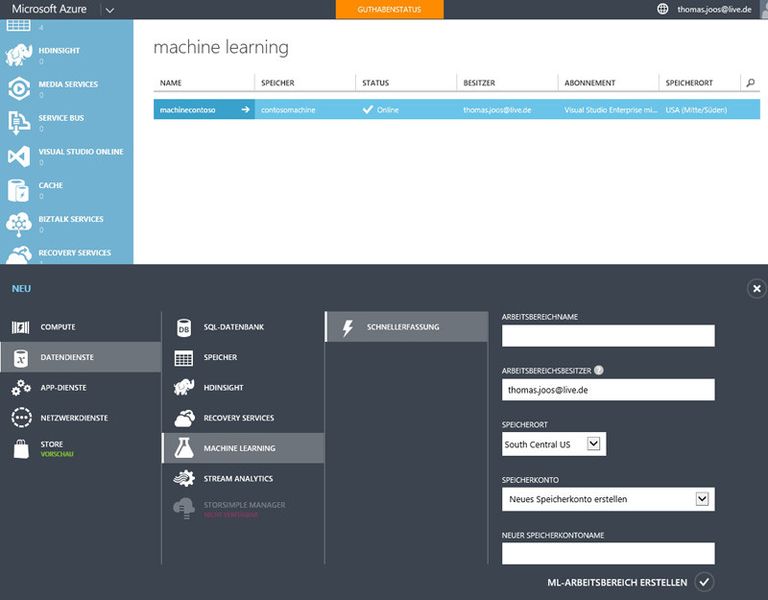Open the BizTalk Services icon

coord(19,224)
